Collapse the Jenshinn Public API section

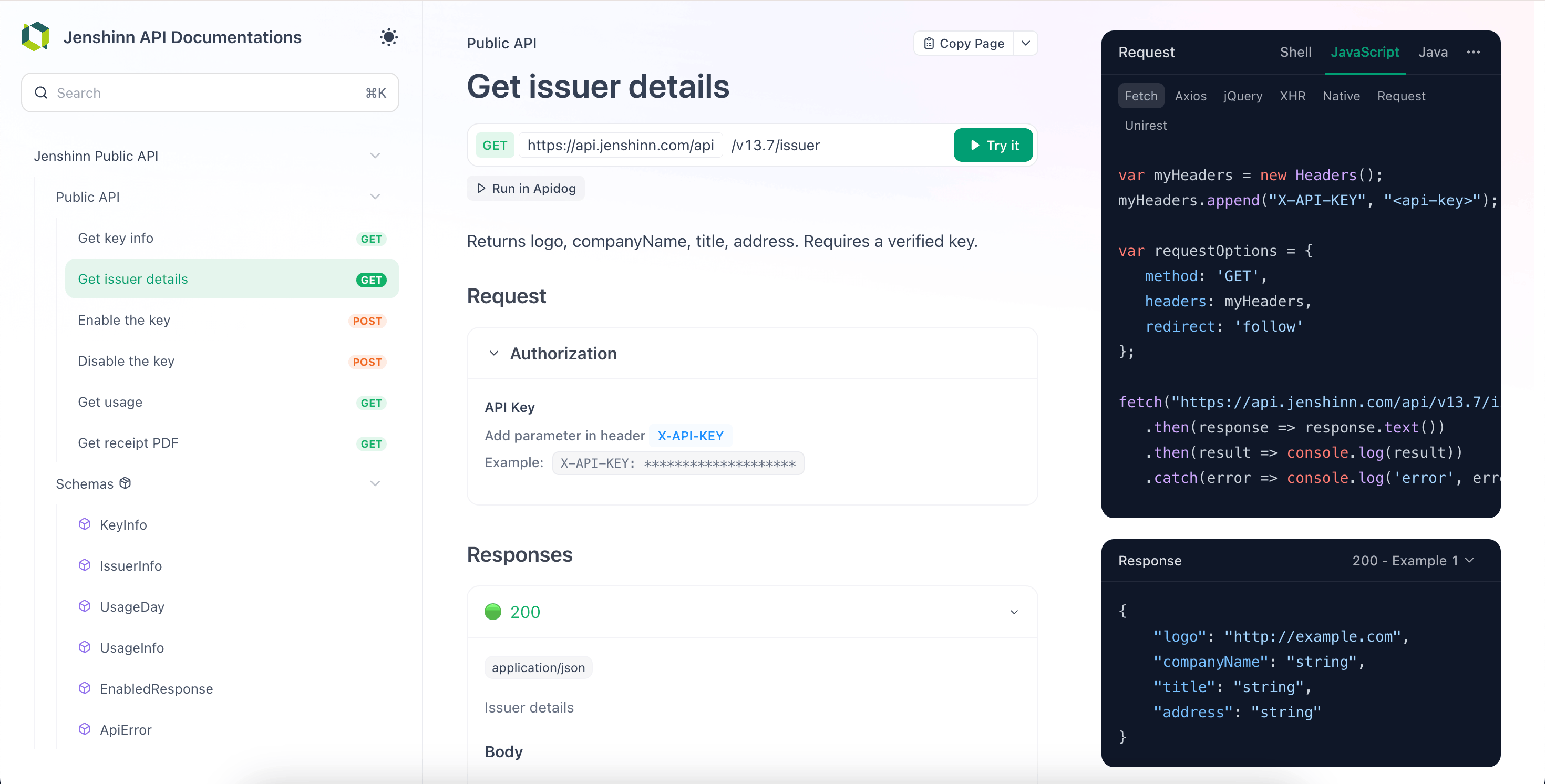click(x=375, y=156)
